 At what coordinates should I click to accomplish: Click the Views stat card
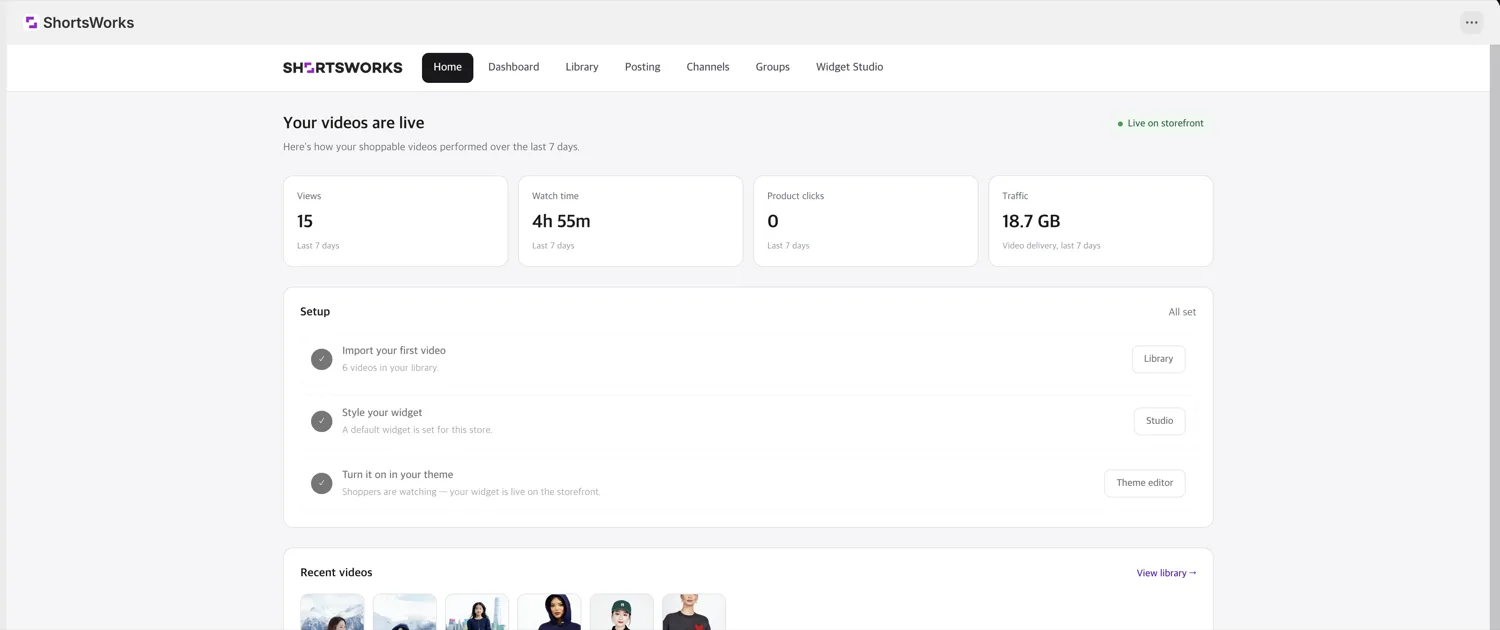pyautogui.click(x=395, y=221)
